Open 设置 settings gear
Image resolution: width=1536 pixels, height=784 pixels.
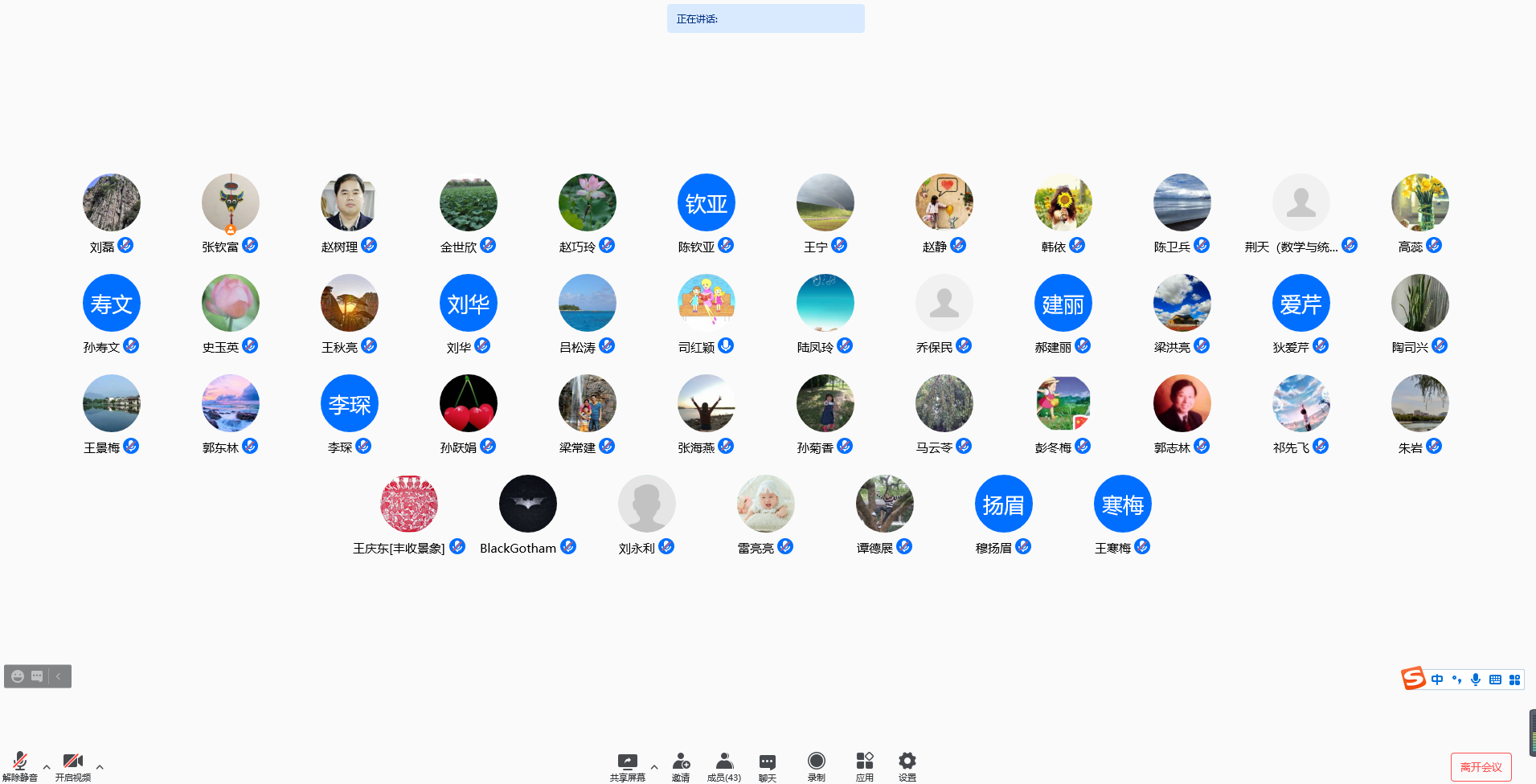(907, 762)
